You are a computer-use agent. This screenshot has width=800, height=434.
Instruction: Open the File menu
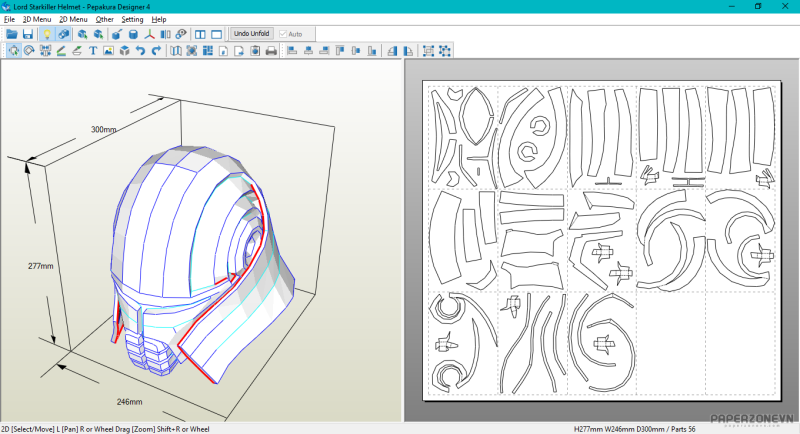(x=9, y=19)
